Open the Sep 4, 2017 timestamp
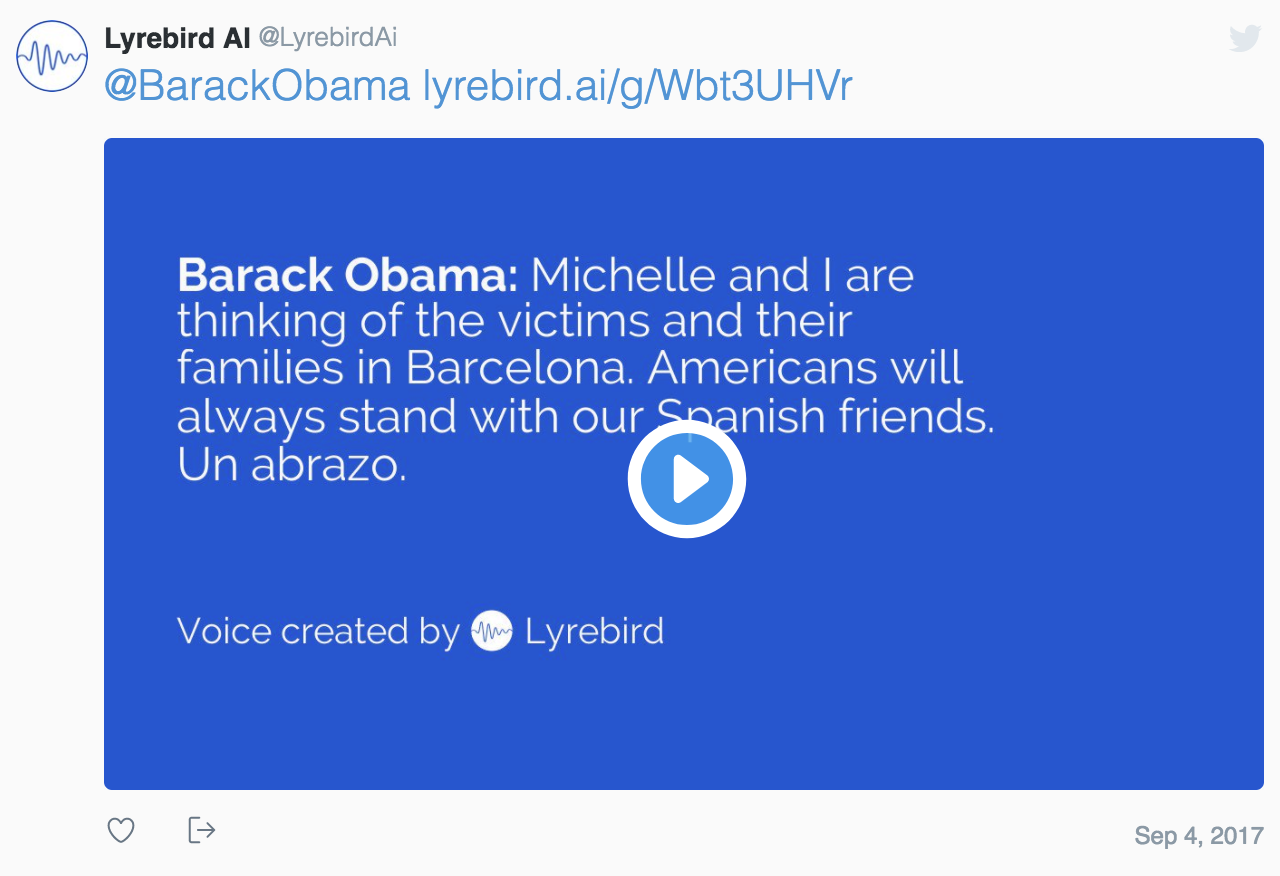1280x876 pixels. click(1199, 835)
